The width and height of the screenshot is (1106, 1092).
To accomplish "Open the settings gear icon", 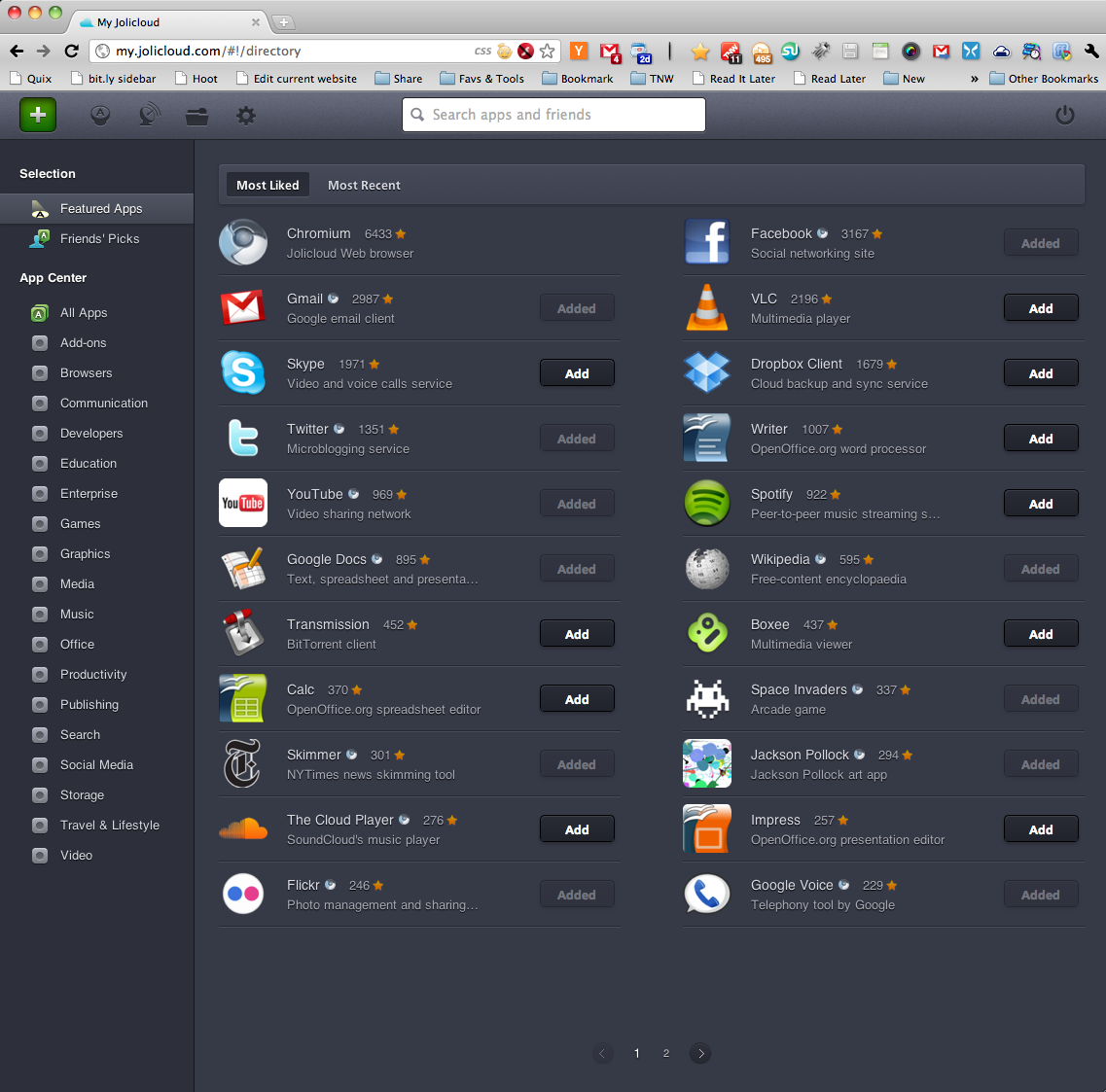I will pyautogui.click(x=245, y=115).
